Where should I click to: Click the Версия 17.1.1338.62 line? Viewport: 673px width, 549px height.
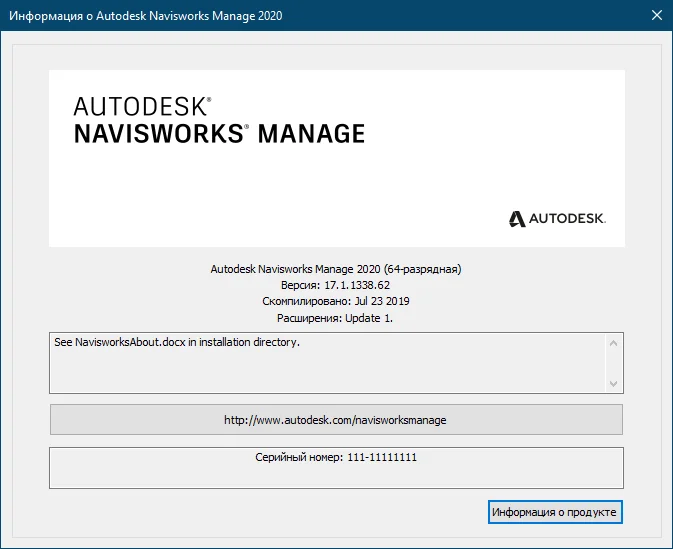pyautogui.click(x=336, y=285)
